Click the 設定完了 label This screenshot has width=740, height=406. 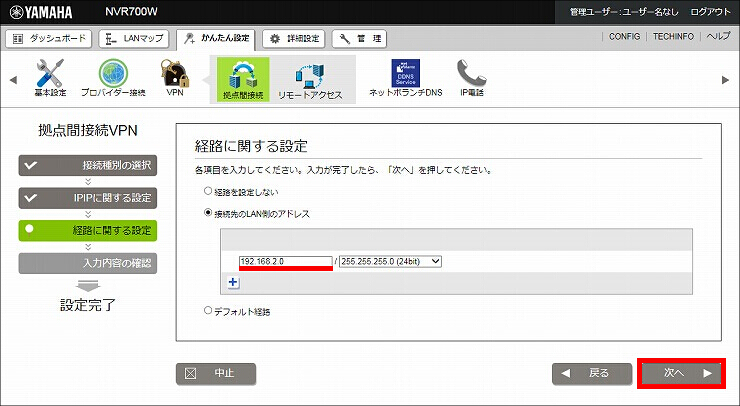click(x=88, y=305)
